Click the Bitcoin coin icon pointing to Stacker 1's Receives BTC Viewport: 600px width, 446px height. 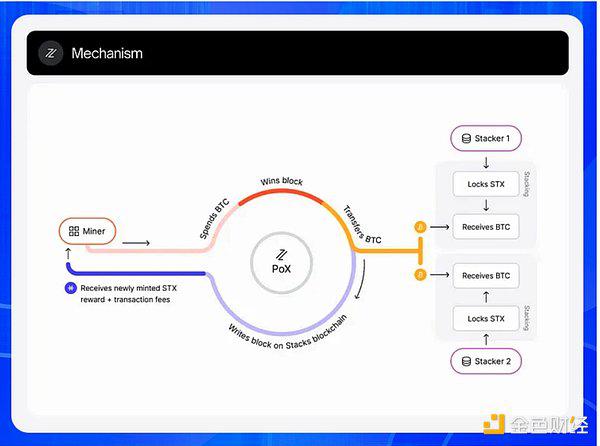(x=420, y=227)
